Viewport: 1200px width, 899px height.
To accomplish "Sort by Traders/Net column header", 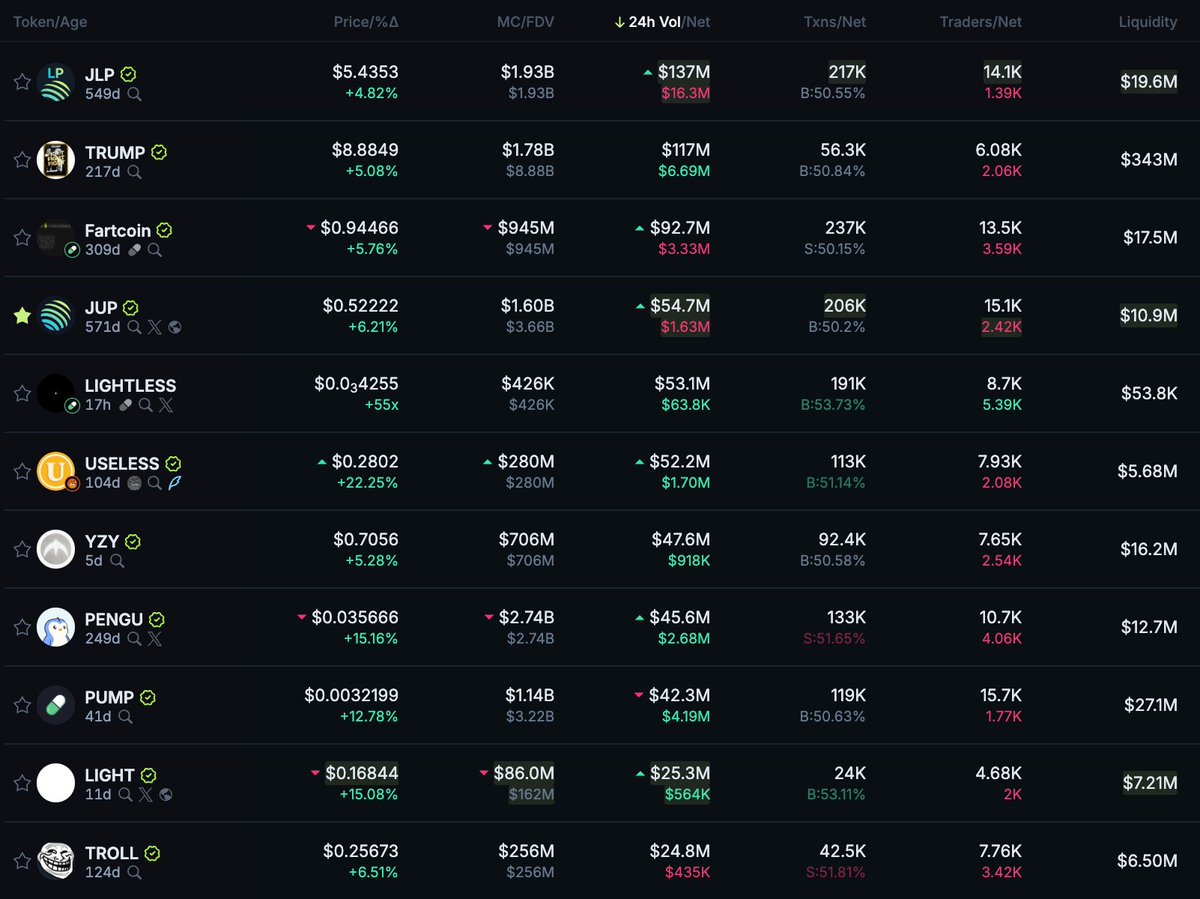I will (981, 22).
